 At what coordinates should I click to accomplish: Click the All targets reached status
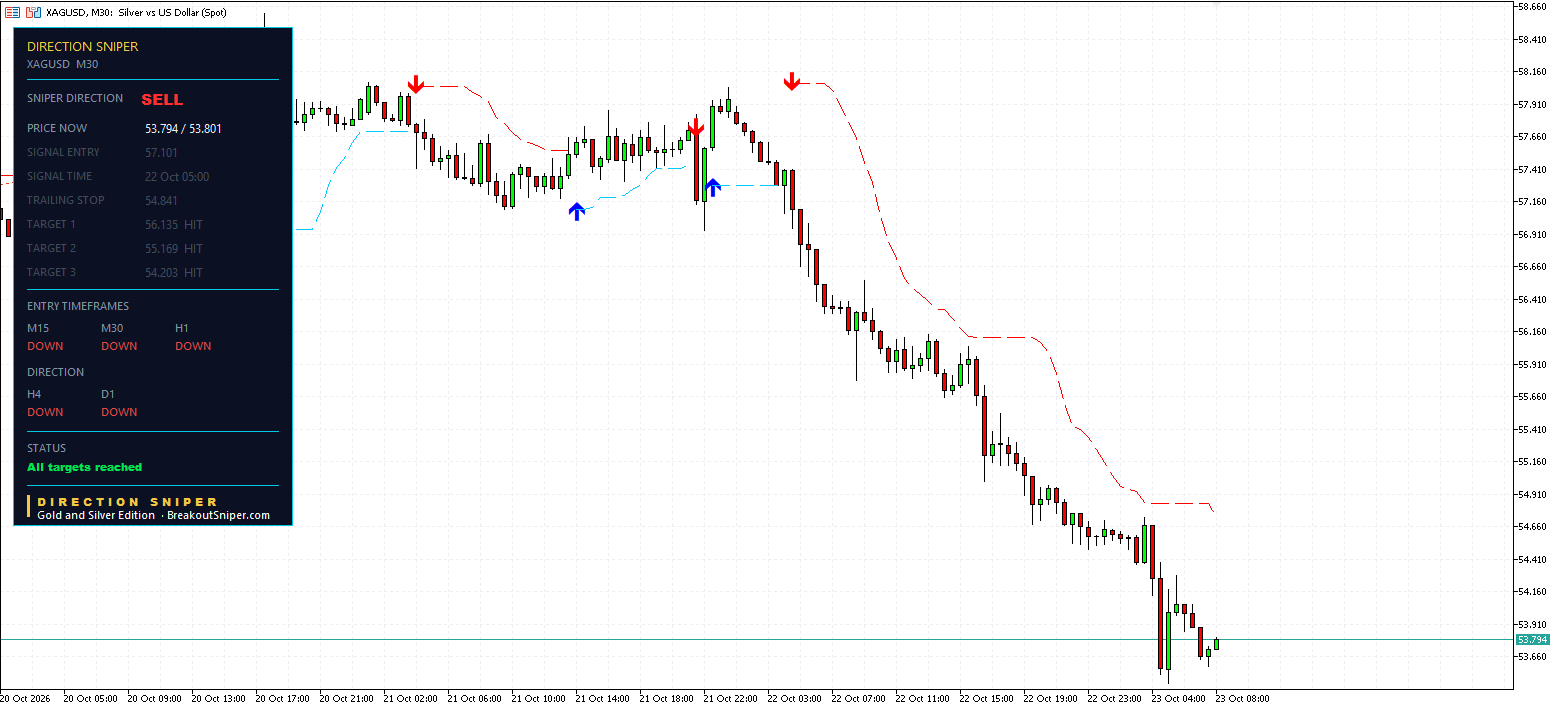(x=85, y=467)
